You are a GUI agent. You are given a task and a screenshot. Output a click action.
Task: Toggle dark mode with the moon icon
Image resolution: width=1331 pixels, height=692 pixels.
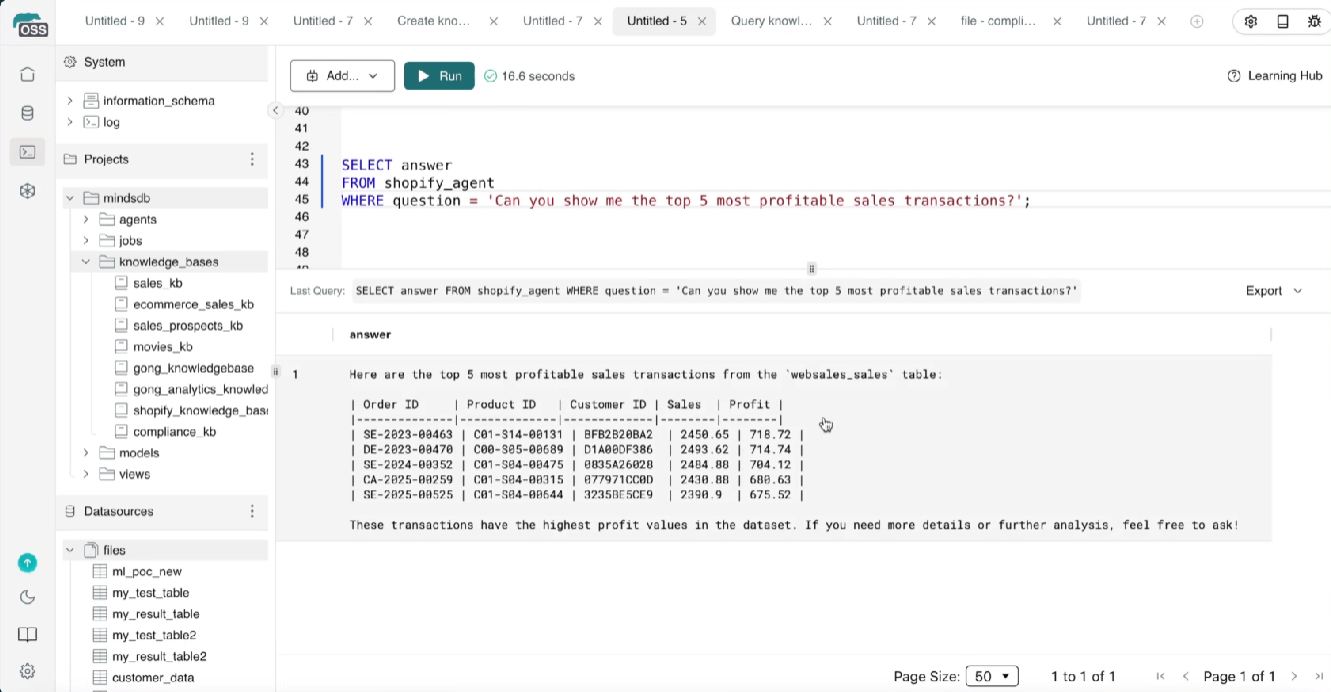pos(28,597)
